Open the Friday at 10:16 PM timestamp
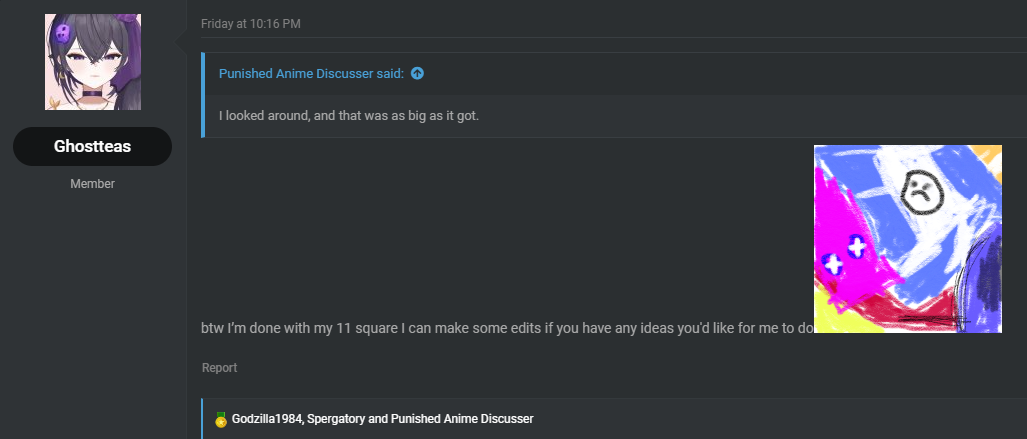The image size is (1027, 439). [x=251, y=24]
